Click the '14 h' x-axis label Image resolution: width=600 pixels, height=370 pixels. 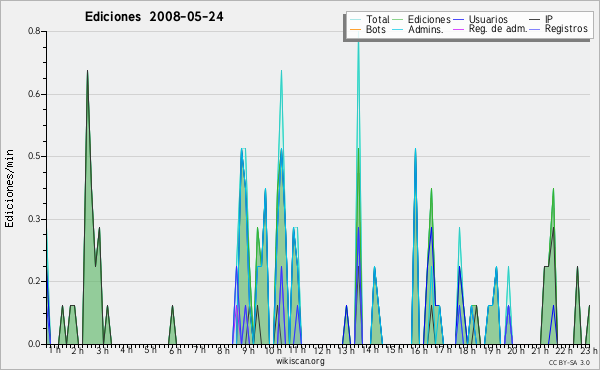(370, 350)
